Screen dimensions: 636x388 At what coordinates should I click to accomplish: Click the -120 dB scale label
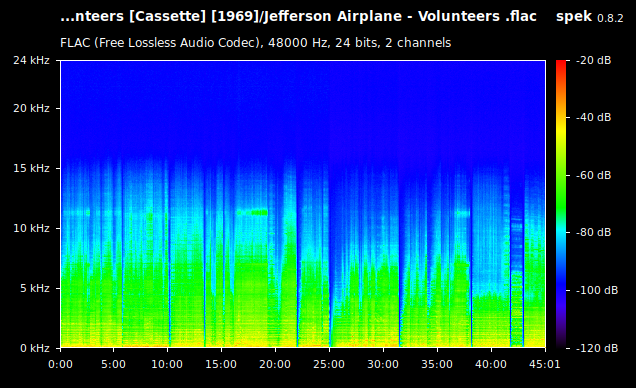click(x=597, y=348)
